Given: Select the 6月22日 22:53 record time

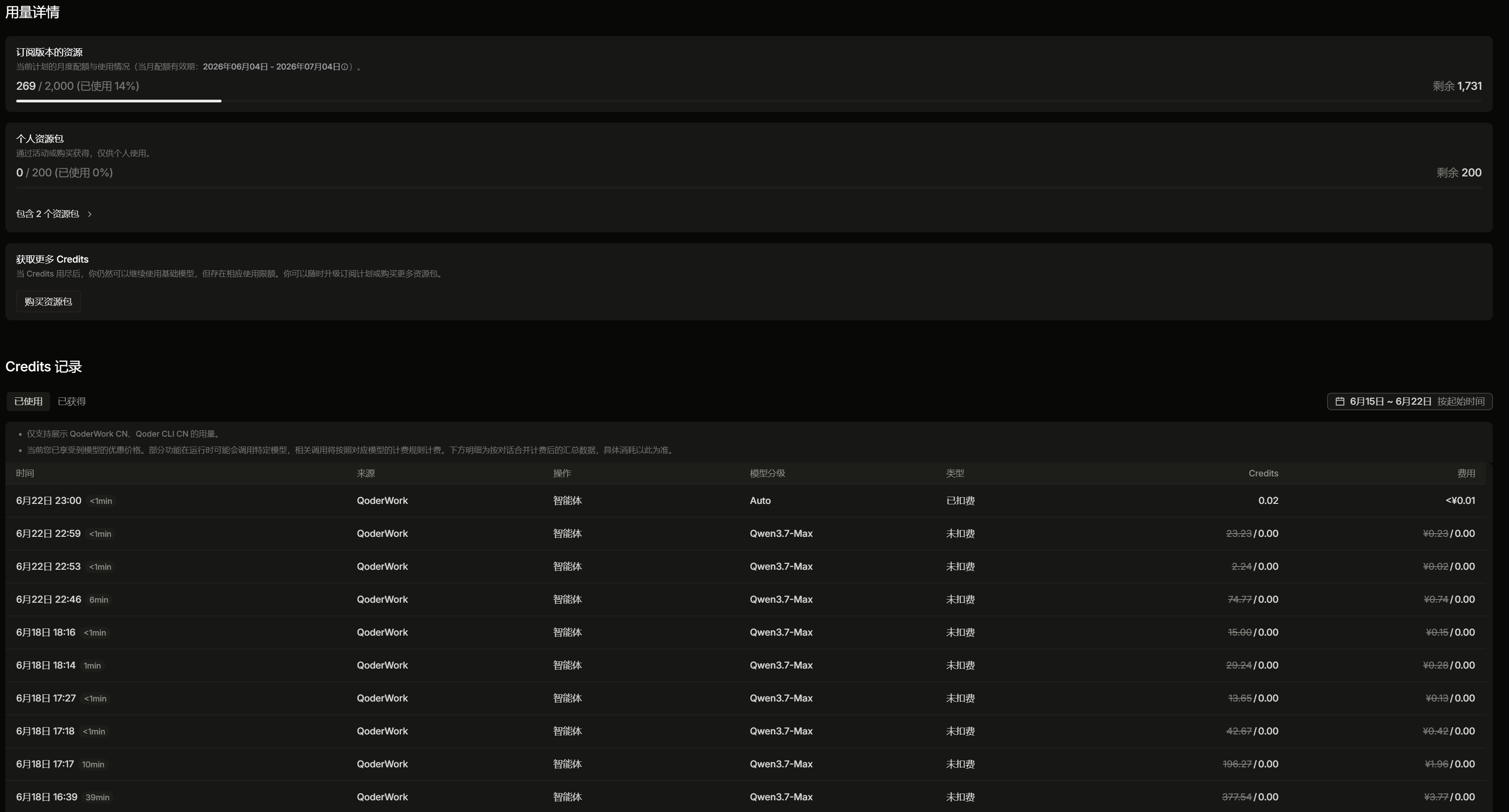Looking at the screenshot, I should tap(48, 567).
